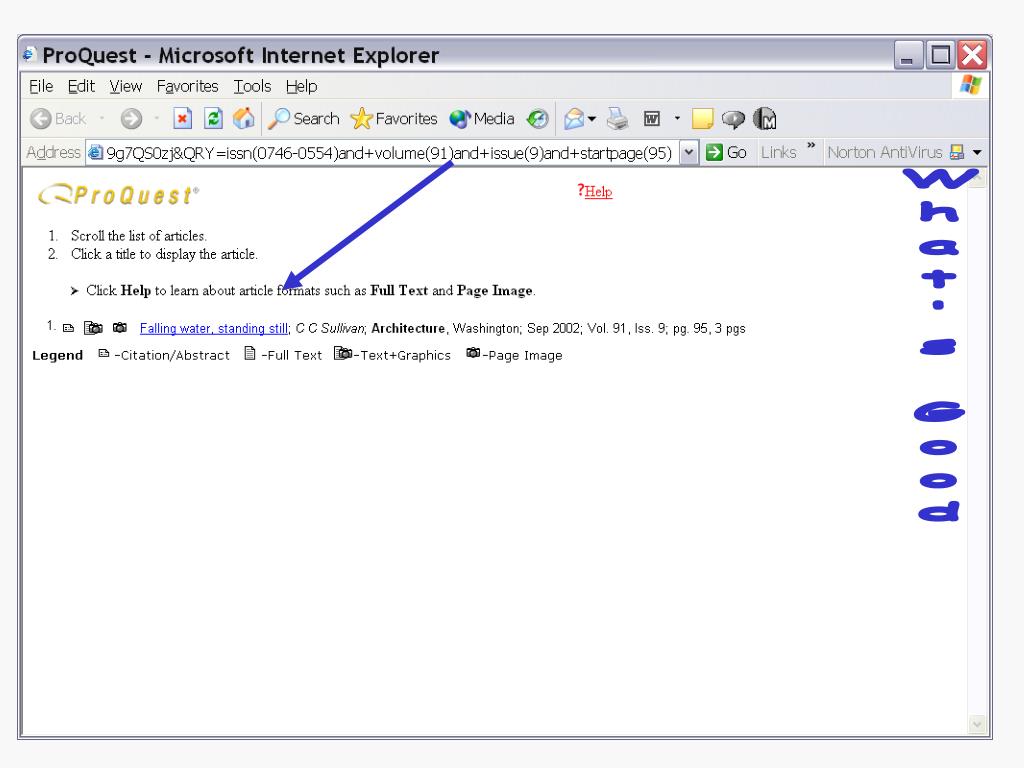This screenshot has height=768, width=1024.
Task: Click the yellow note toolbar icon
Action: pyautogui.click(x=702, y=119)
